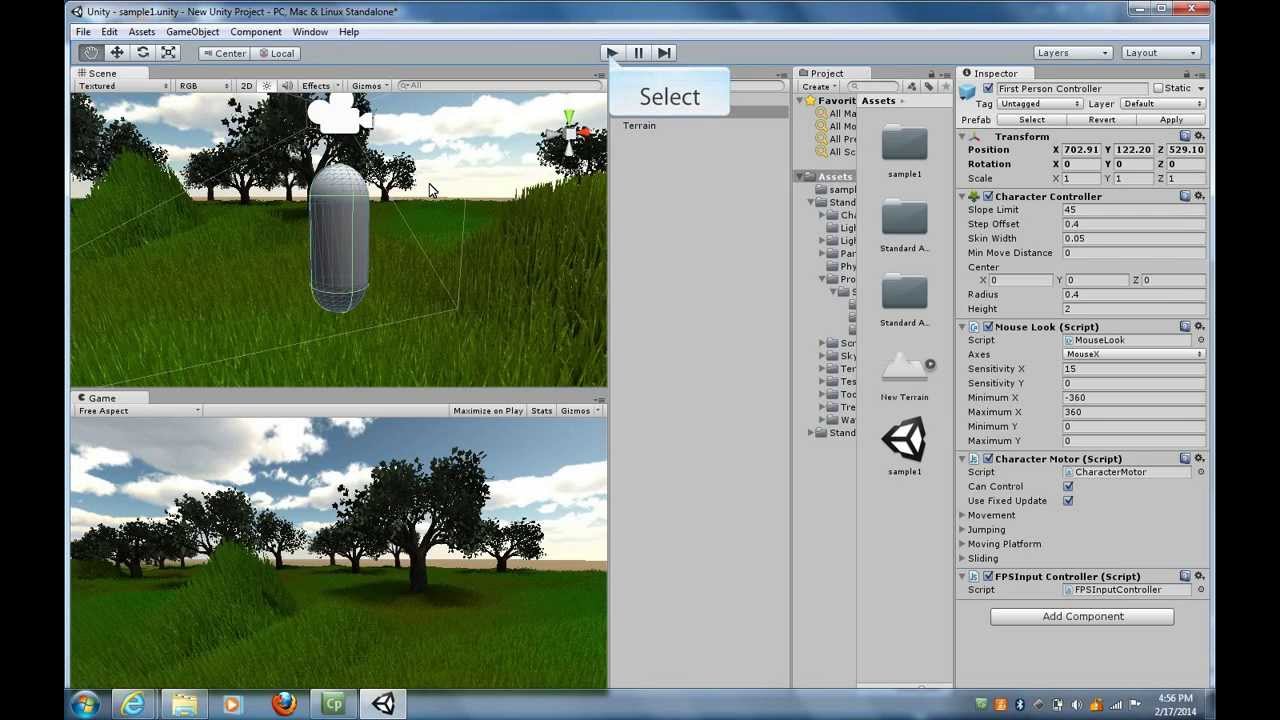Toggle FPSInput Controller enabled checkbox

tap(988, 576)
